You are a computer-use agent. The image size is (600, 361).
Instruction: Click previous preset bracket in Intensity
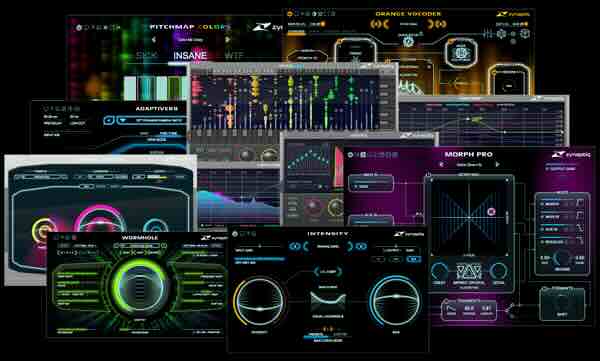tap(306, 246)
